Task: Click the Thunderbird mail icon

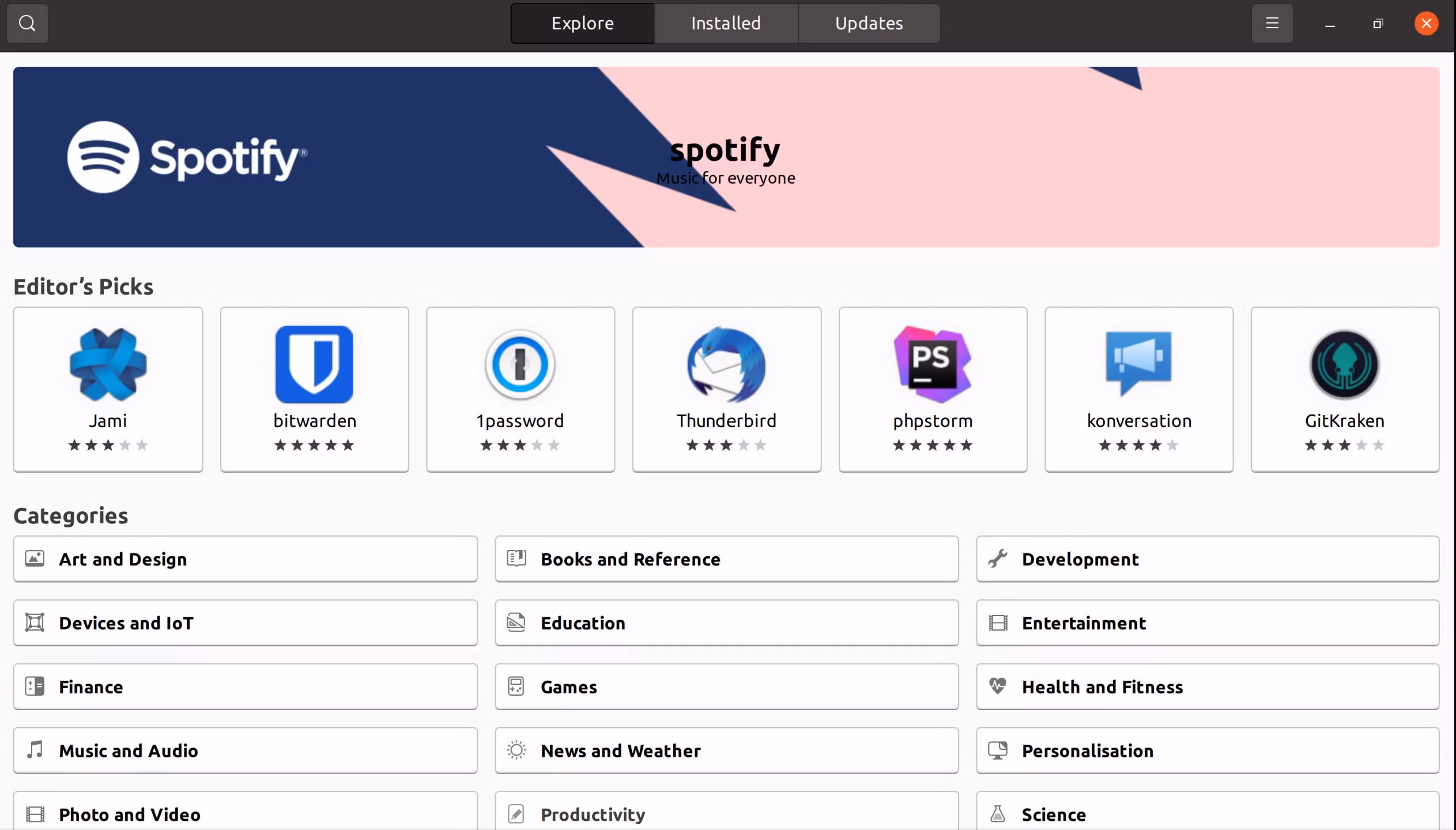Action: [x=726, y=364]
